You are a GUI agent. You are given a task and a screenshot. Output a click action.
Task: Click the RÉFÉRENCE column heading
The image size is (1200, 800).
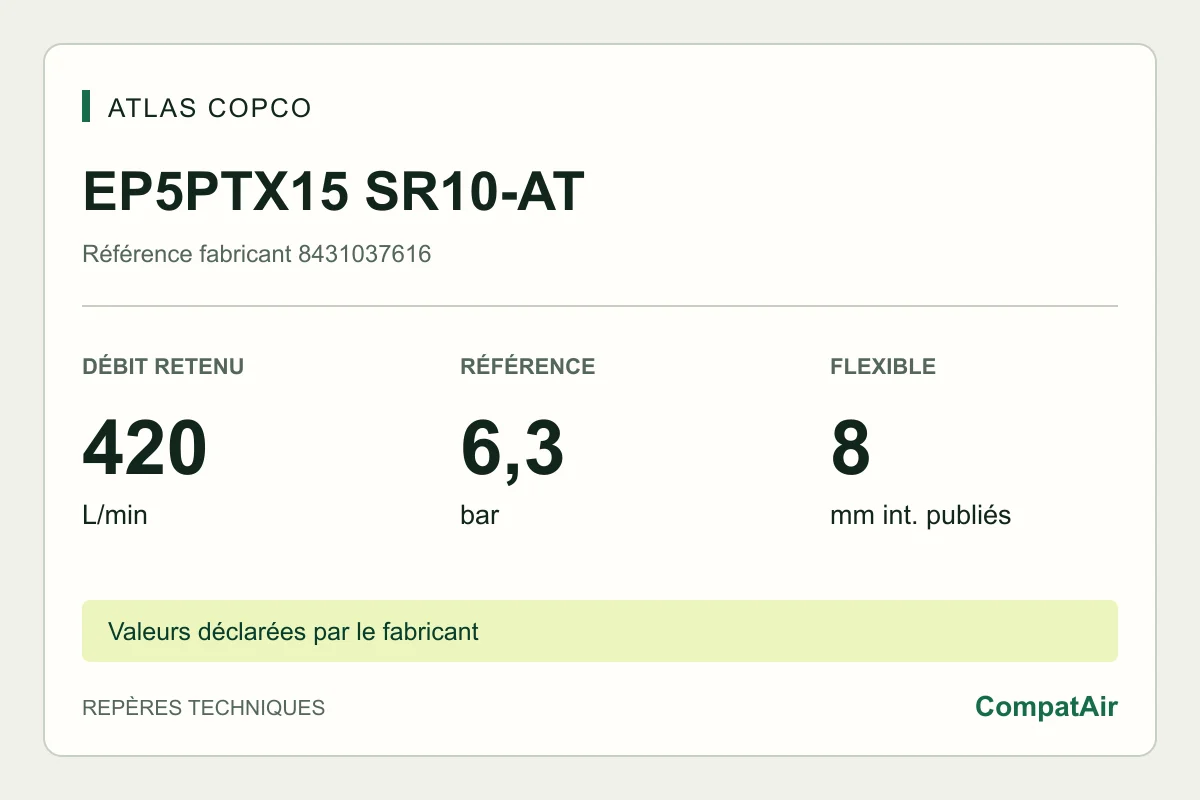tap(528, 366)
